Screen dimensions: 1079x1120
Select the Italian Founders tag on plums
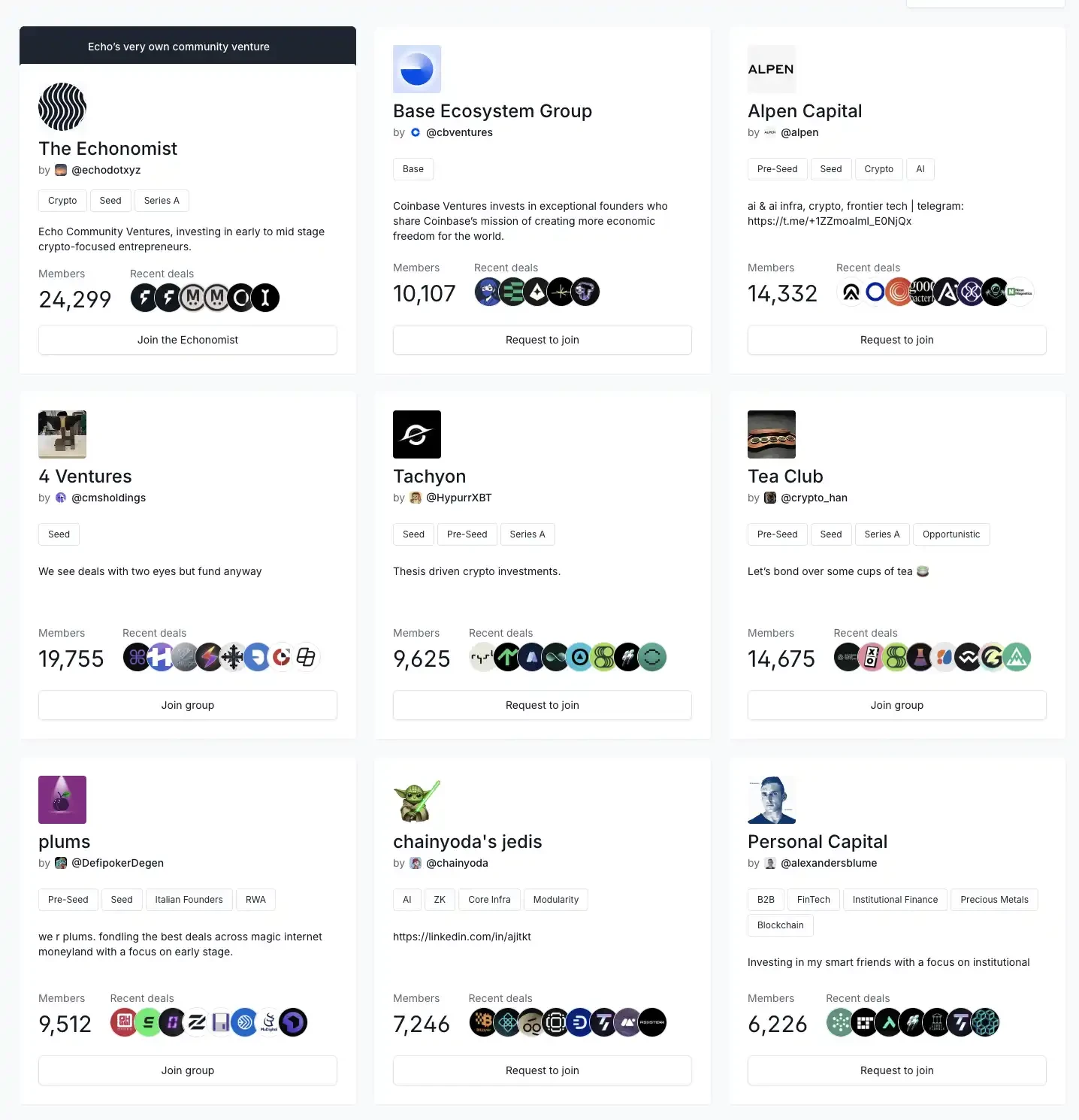click(189, 900)
